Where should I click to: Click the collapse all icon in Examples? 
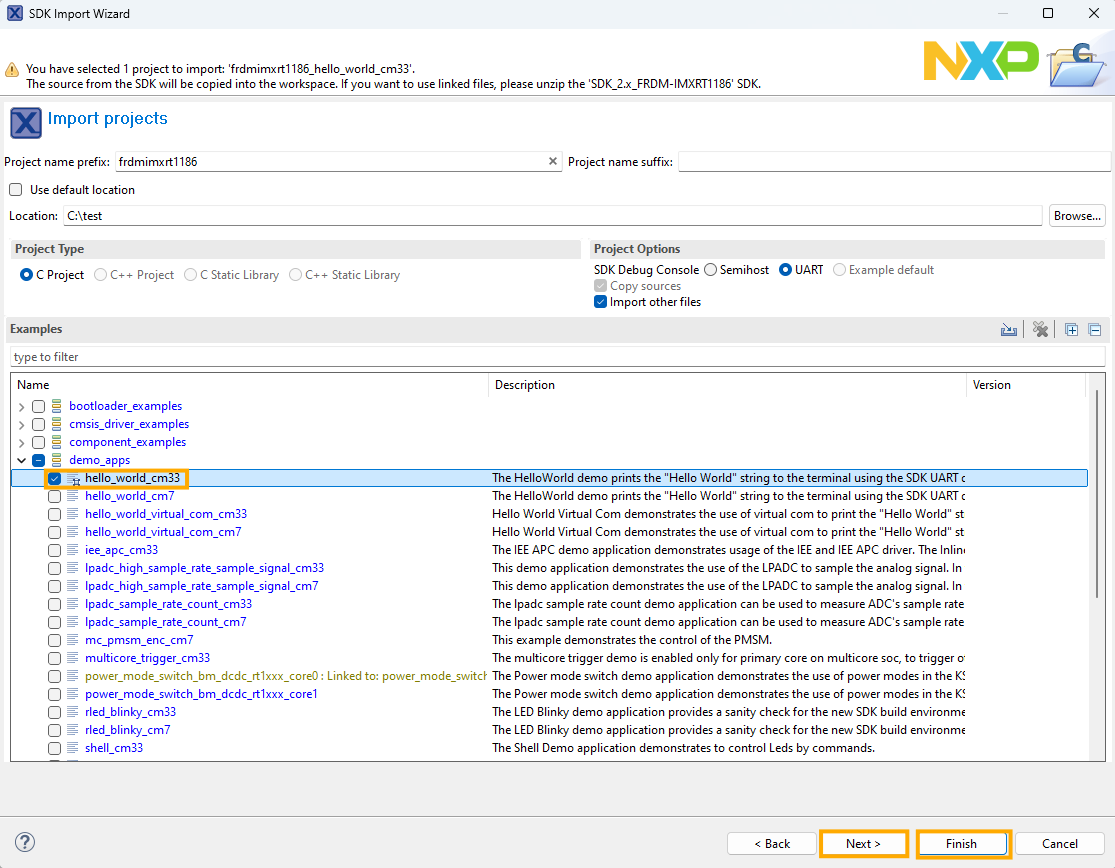[x=1095, y=330]
